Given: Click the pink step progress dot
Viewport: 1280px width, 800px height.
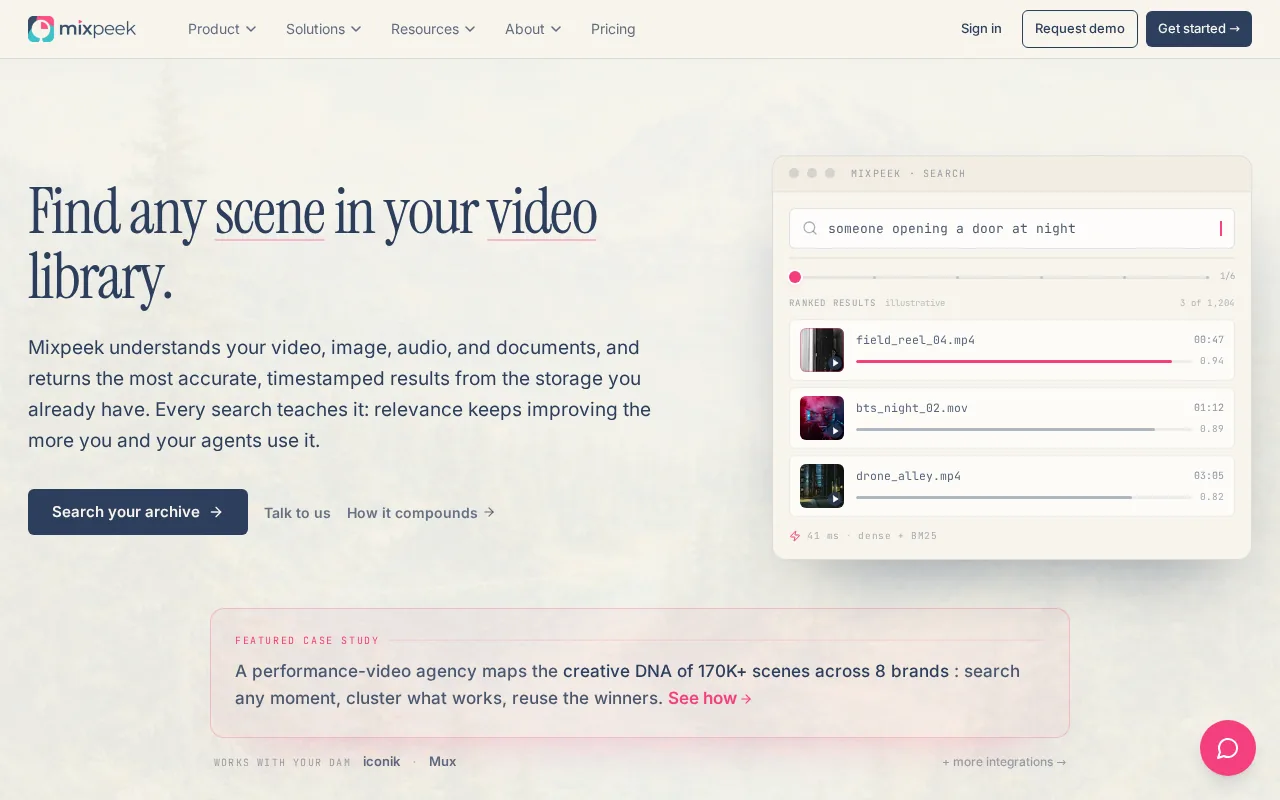Looking at the screenshot, I should (795, 277).
